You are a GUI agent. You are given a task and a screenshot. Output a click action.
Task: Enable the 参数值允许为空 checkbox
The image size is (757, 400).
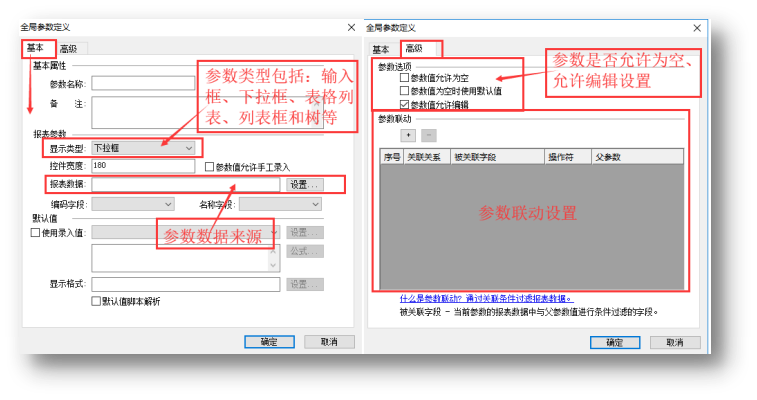pos(404,78)
